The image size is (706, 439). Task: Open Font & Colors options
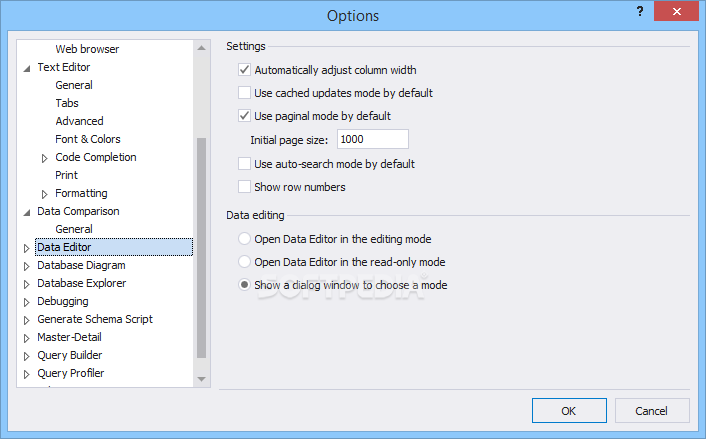pos(88,139)
